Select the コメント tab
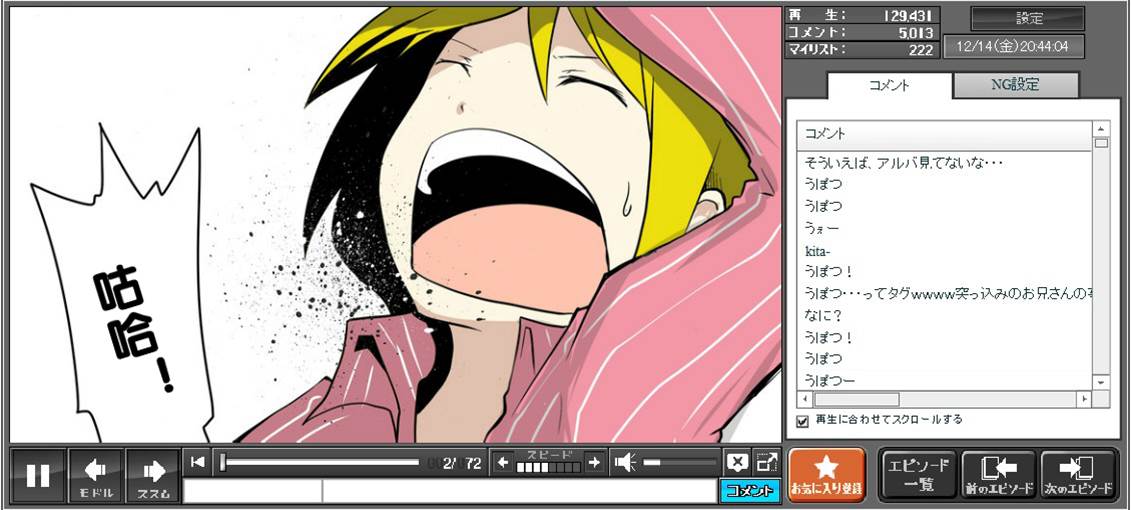1131x510 pixels. tap(888, 85)
